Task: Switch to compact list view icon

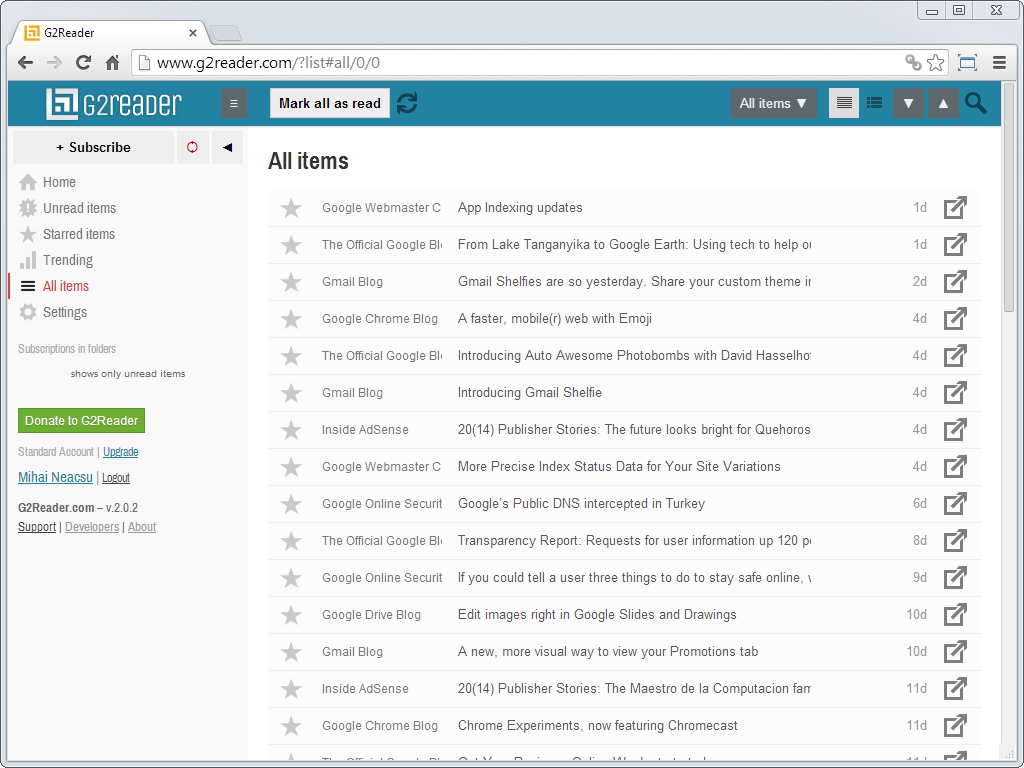Action: [874, 103]
